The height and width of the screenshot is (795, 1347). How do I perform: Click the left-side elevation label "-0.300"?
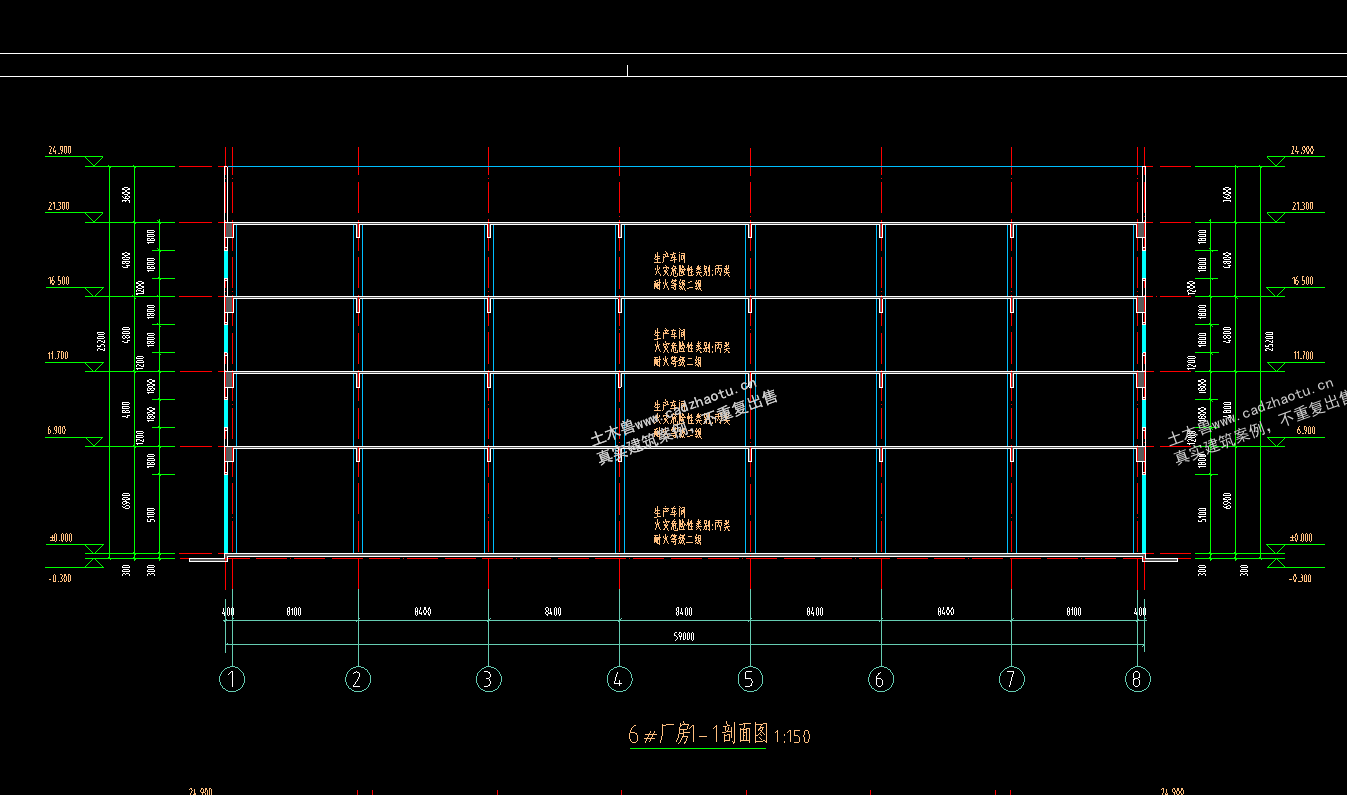coord(60,578)
